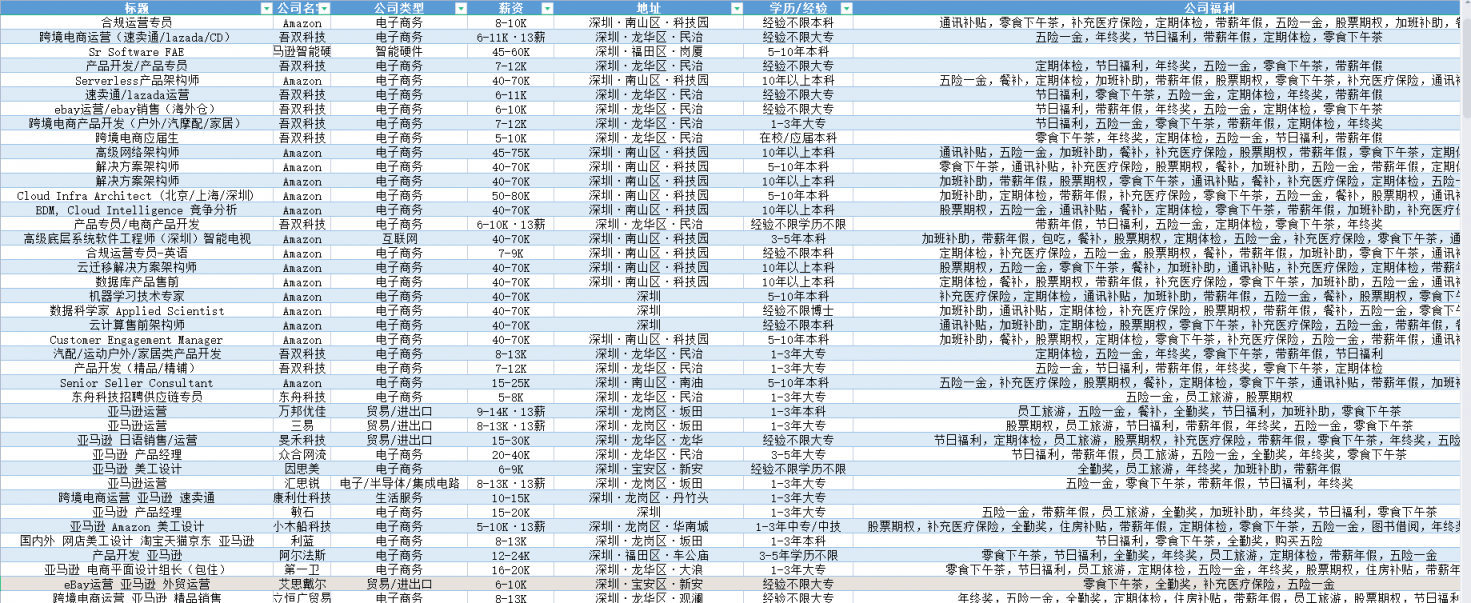Click the 因思美 company cell

(x=302, y=469)
